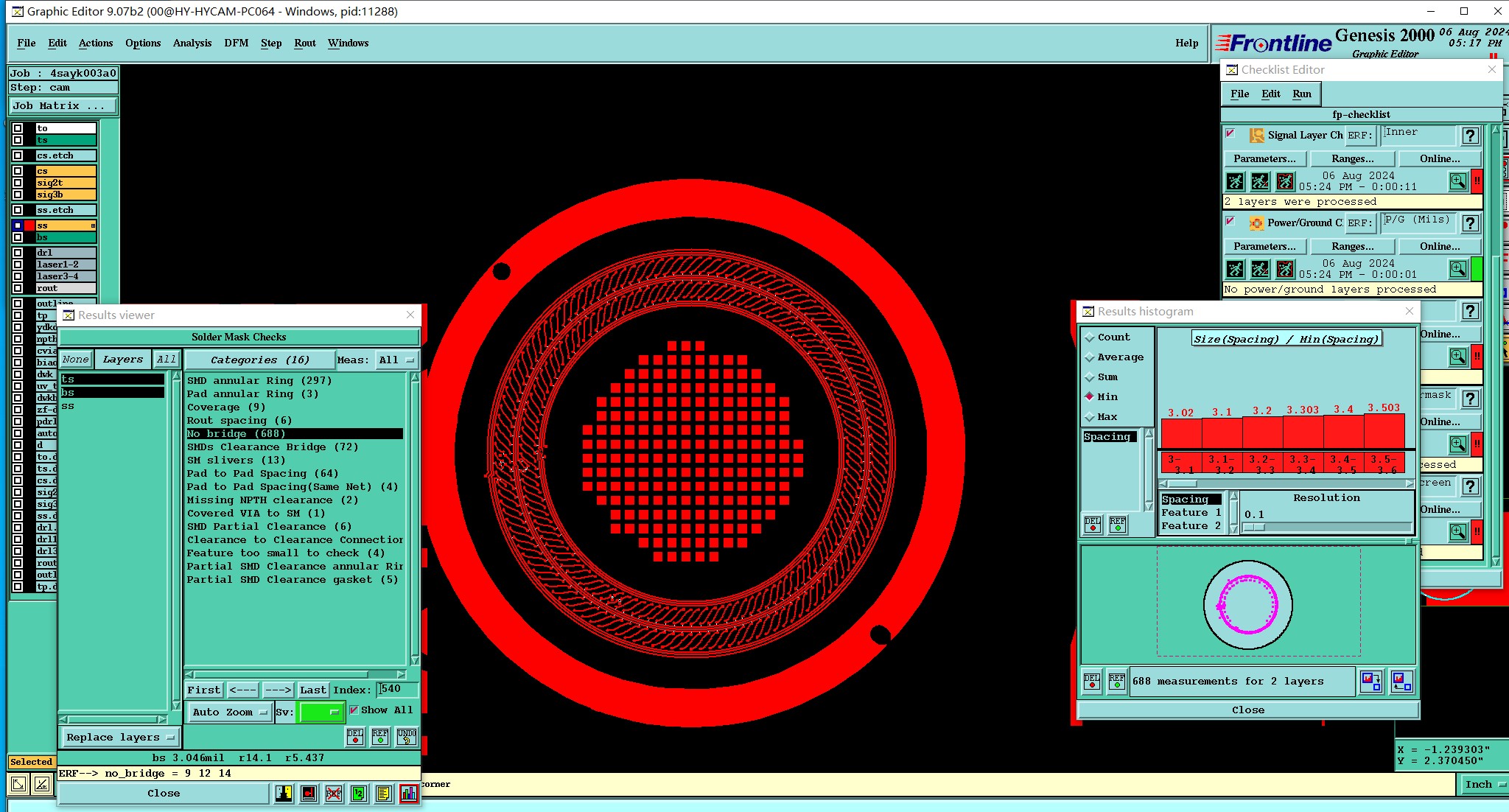The height and width of the screenshot is (812, 1509).
Task: Click the measure icon below Selected label
Action: (42, 784)
